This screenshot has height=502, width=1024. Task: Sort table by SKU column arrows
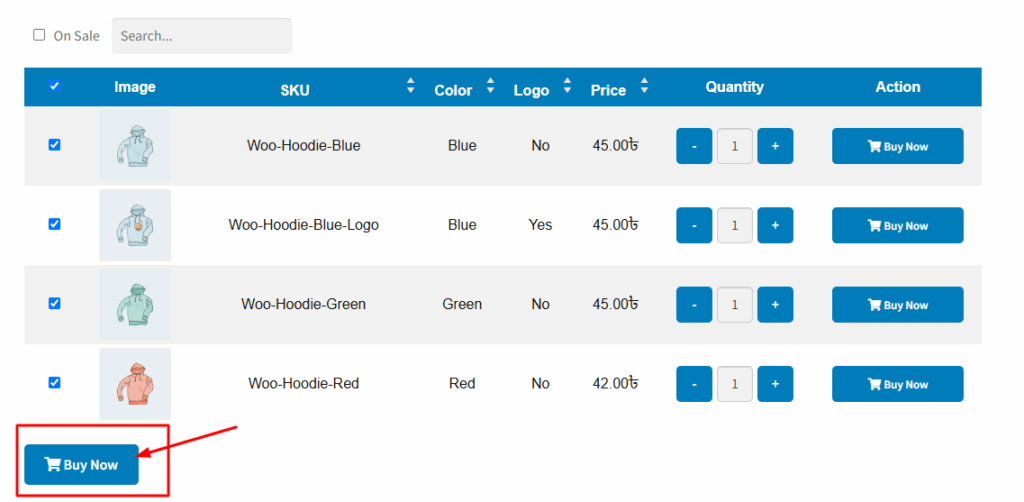pyautogui.click(x=410, y=86)
